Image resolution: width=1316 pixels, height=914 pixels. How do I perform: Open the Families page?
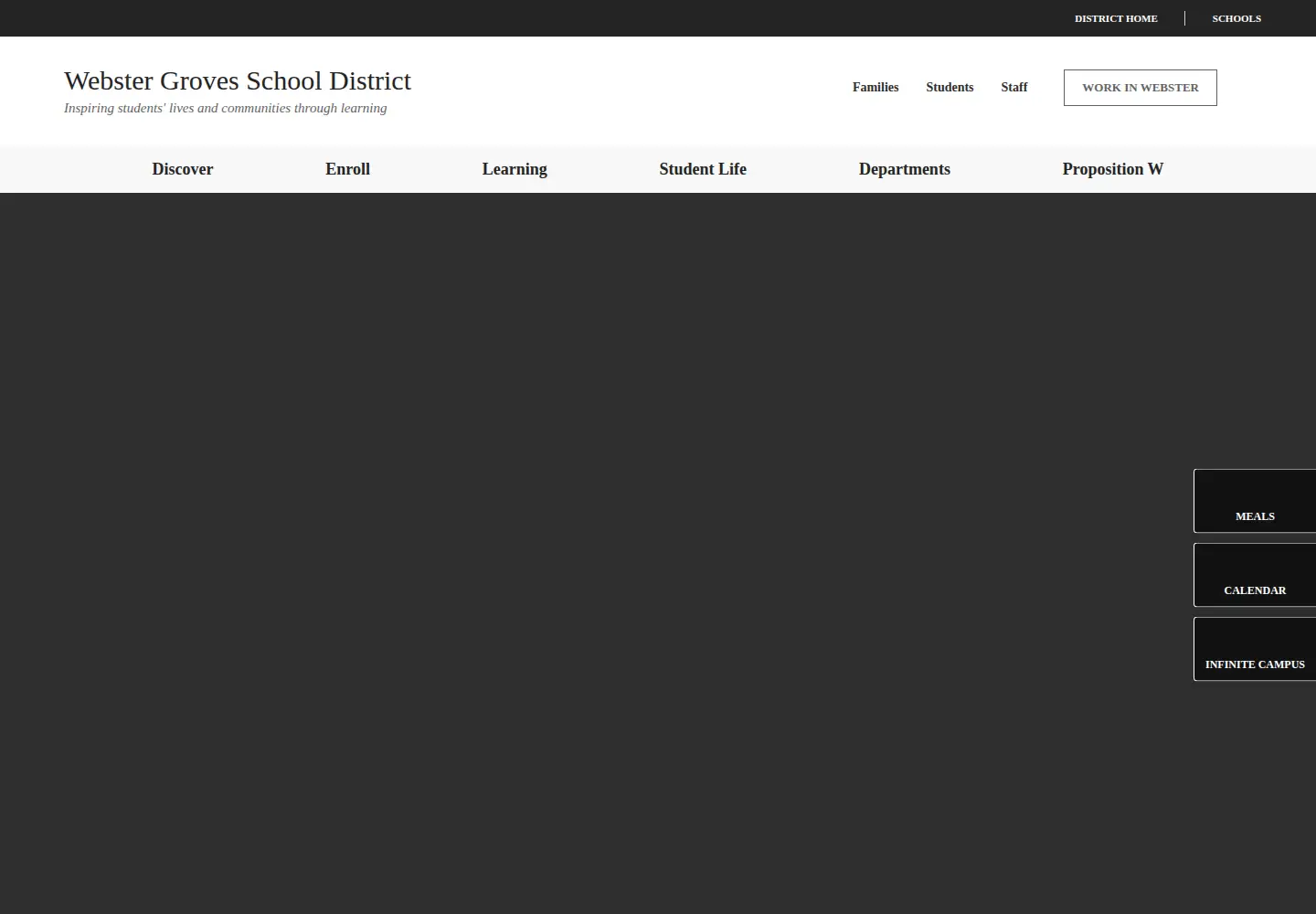pyautogui.click(x=876, y=88)
